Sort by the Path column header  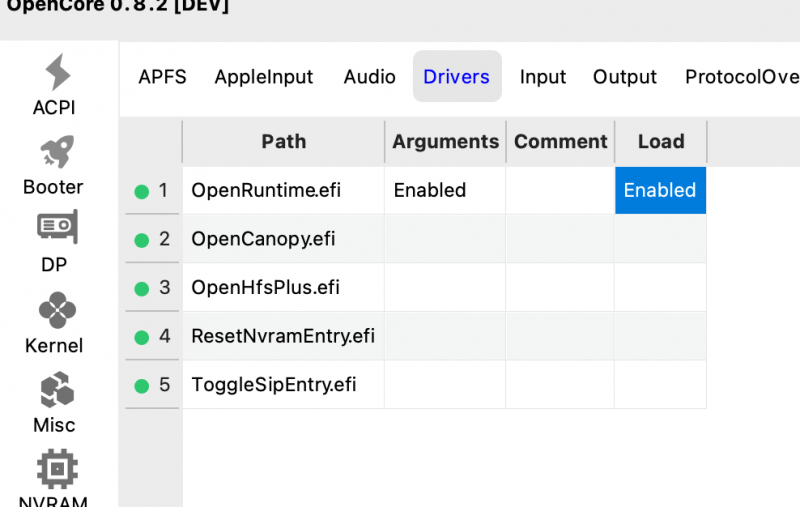(284, 142)
